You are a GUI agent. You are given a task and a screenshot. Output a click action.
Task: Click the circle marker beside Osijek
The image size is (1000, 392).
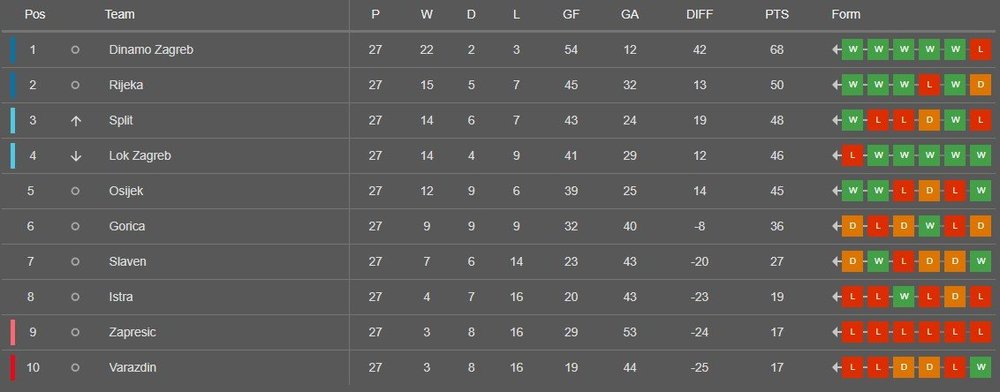click(75, 191)
